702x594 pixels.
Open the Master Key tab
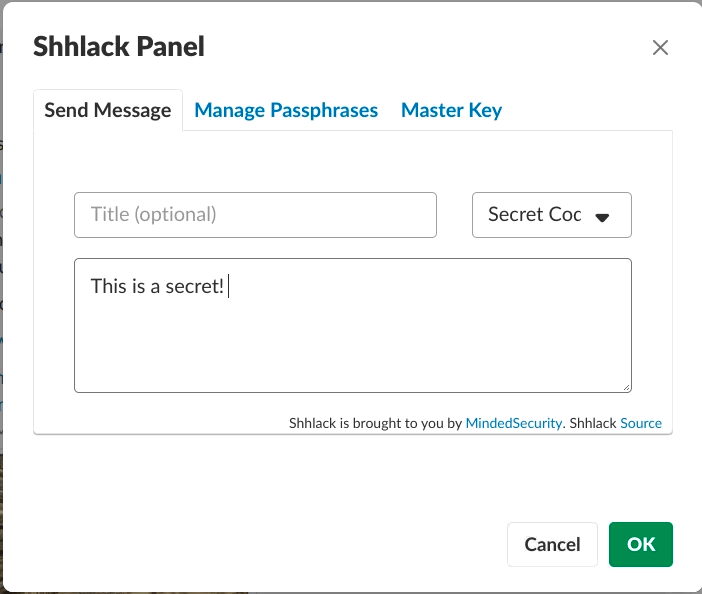pos(451,110)
